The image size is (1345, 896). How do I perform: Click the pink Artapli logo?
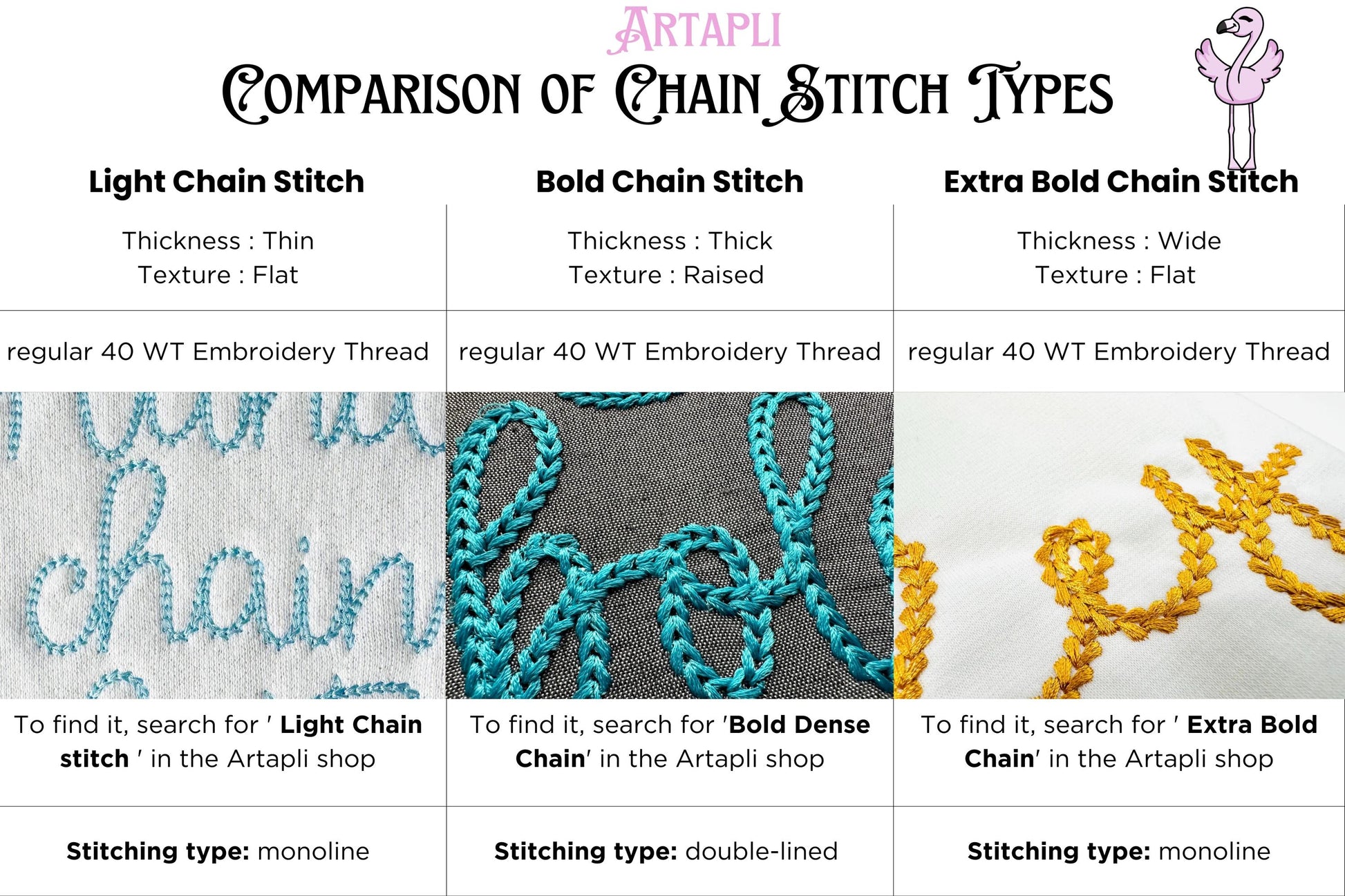pos(695,31)
